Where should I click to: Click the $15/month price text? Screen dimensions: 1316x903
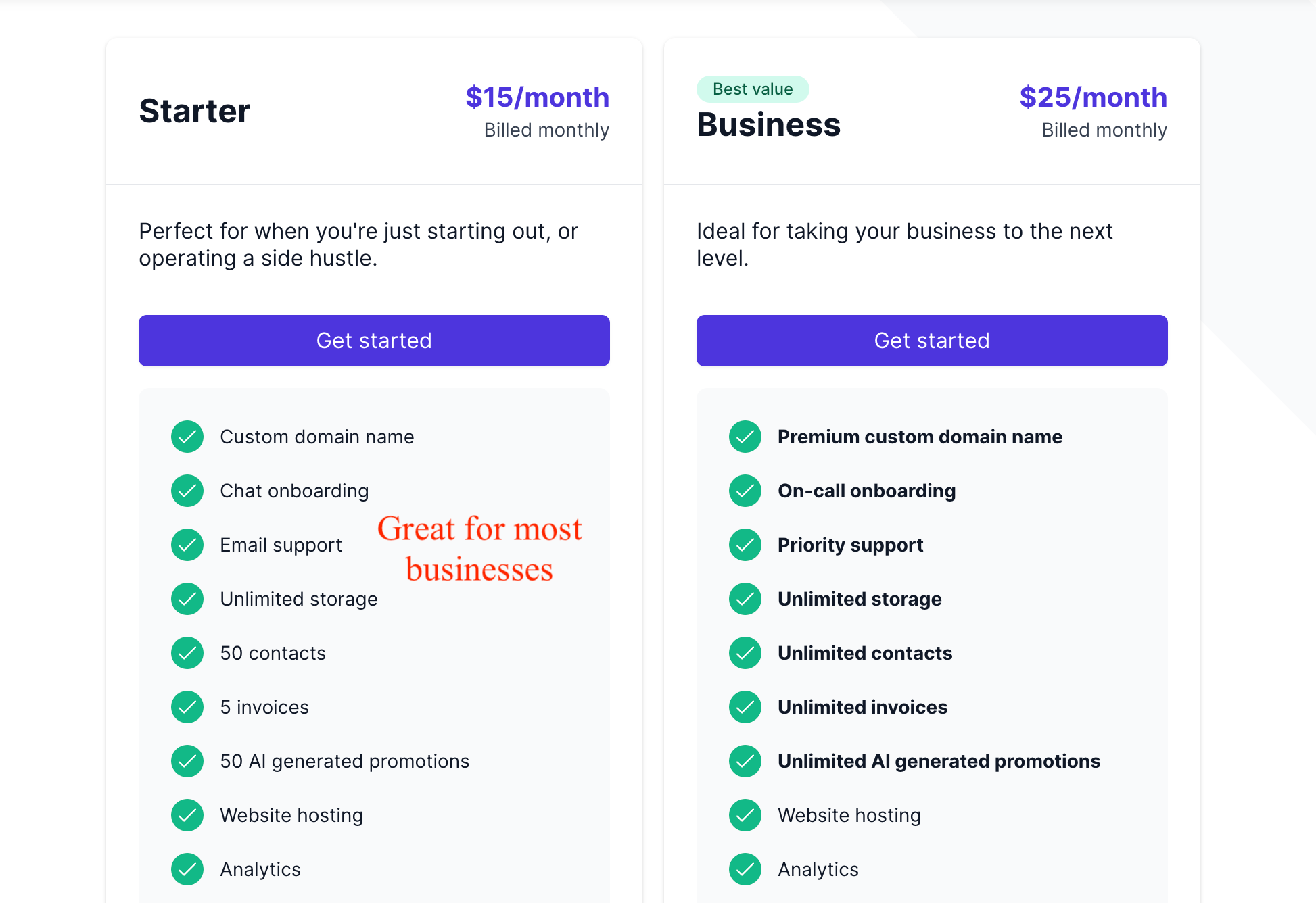(538, 97)
